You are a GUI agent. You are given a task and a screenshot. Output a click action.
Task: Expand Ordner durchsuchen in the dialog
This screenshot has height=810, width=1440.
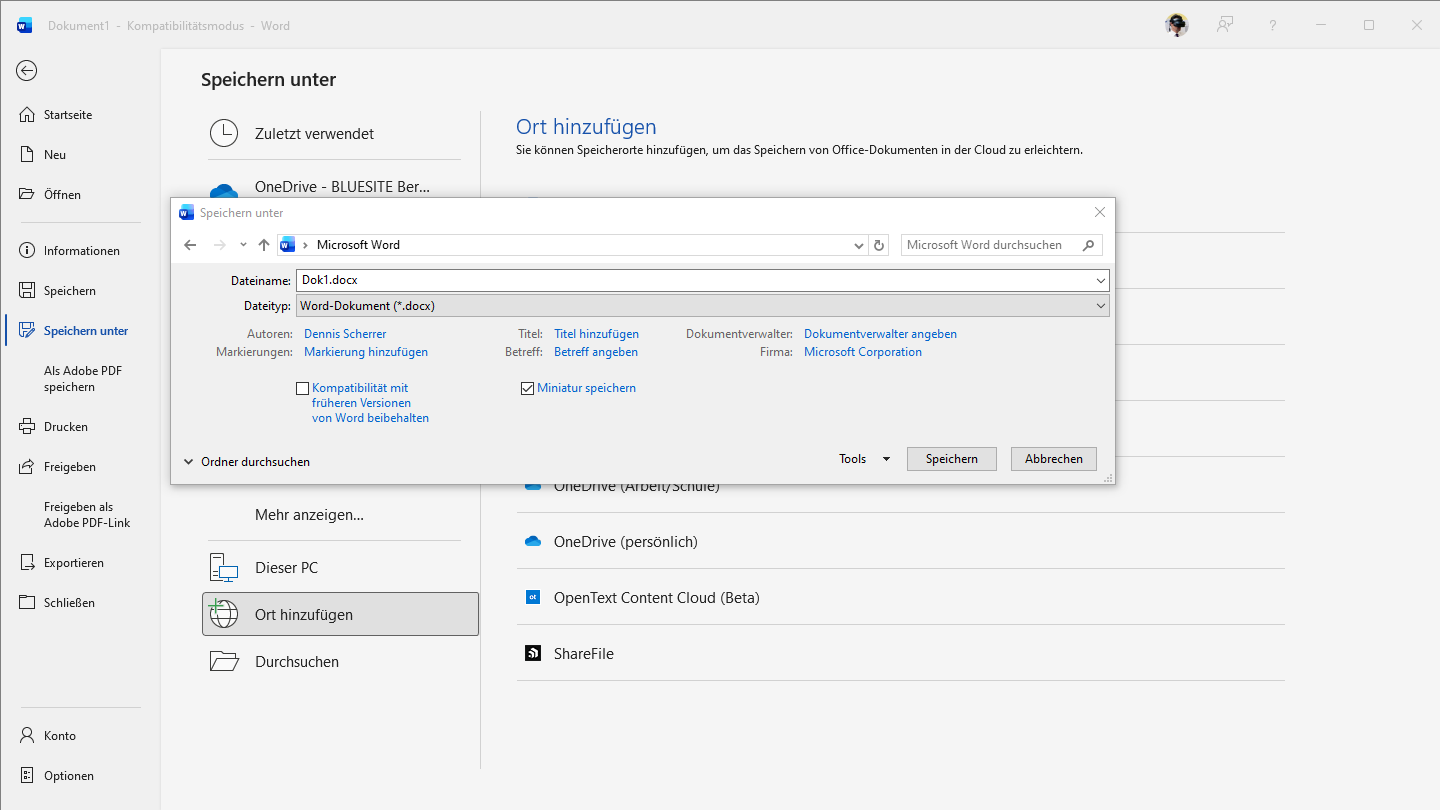tap(247, 462)
